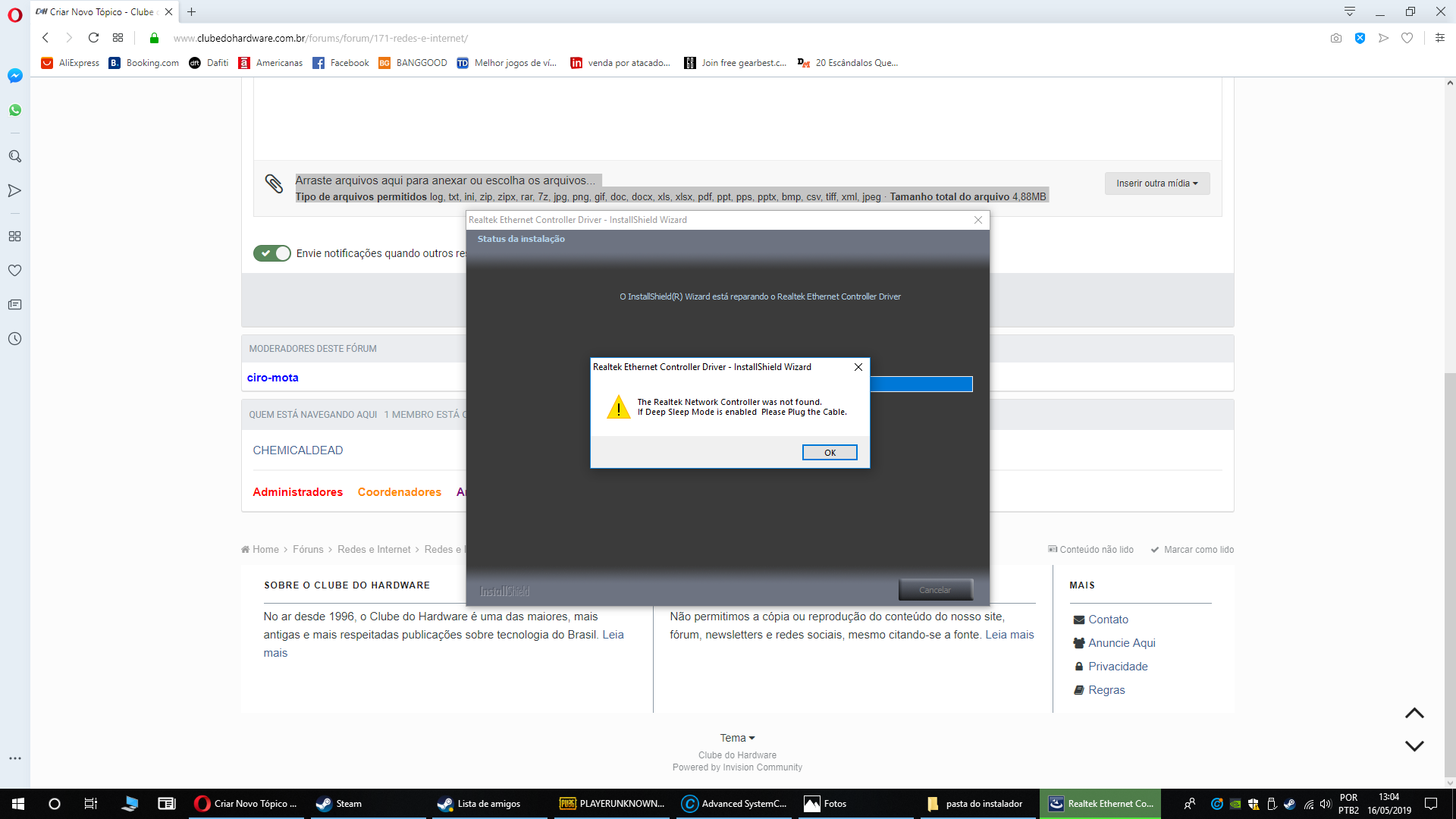
Task: Open My Flow sidebar icon
Action: (x=14, y=190)
